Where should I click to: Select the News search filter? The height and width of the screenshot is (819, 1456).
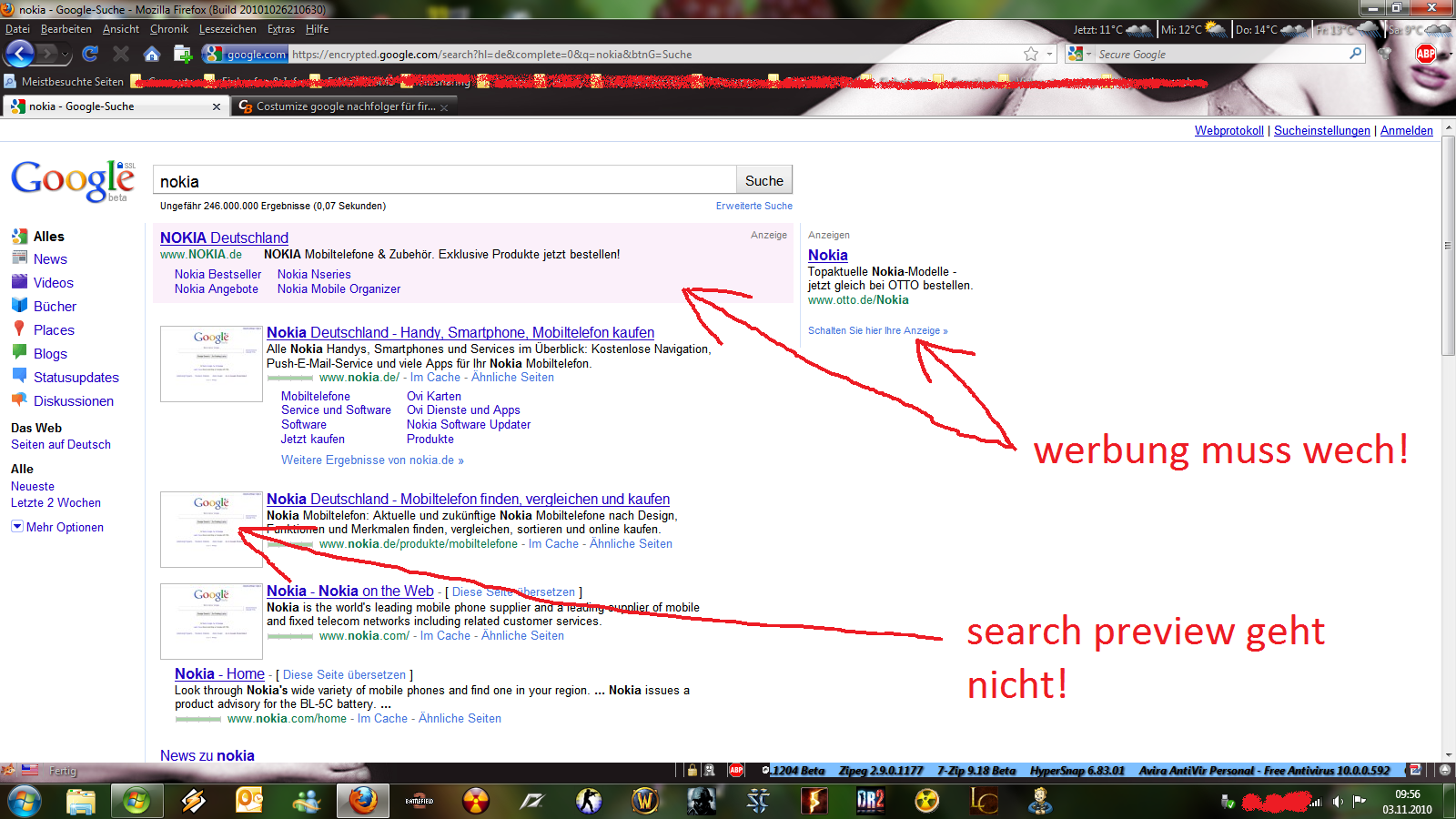pos(50,259)
